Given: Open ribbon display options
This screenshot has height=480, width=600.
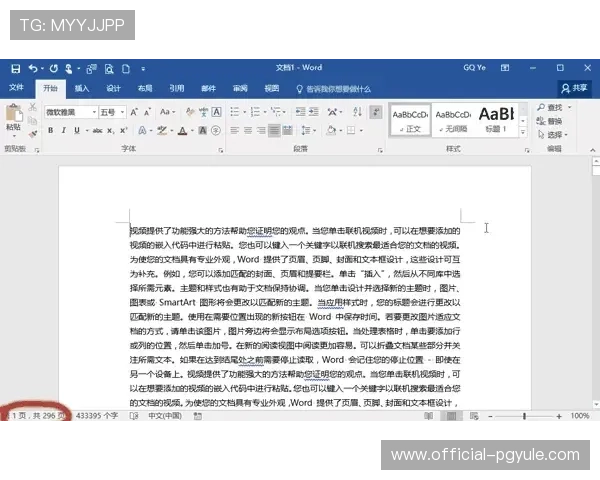Looking at the screenshot, I should [505, 68].
